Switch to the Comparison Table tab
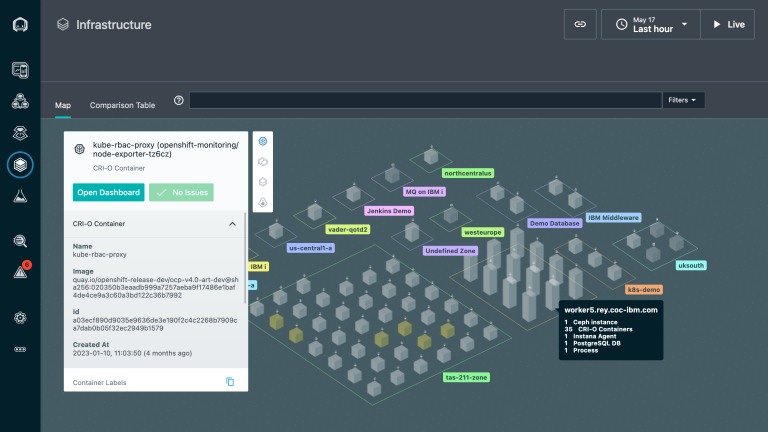 point(122,104)
